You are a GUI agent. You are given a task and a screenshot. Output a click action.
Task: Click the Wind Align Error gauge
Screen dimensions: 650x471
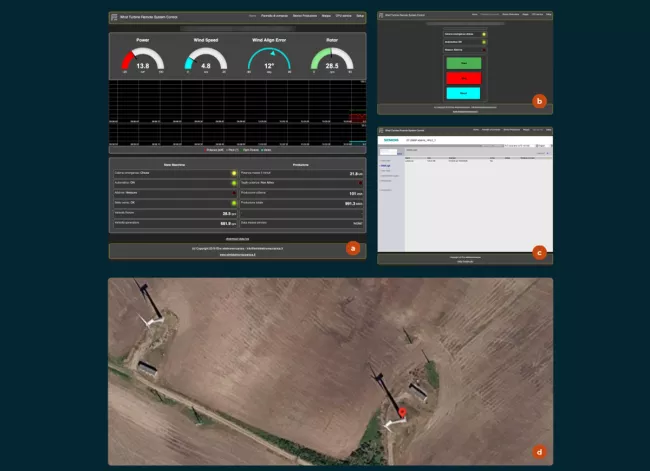coord(269,59)
